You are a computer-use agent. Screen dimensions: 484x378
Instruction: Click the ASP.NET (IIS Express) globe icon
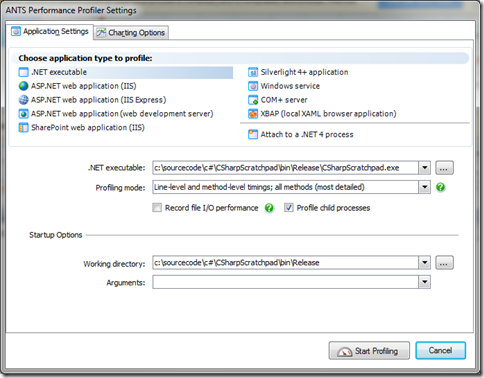pyautogui.click(x=23, y=100)
